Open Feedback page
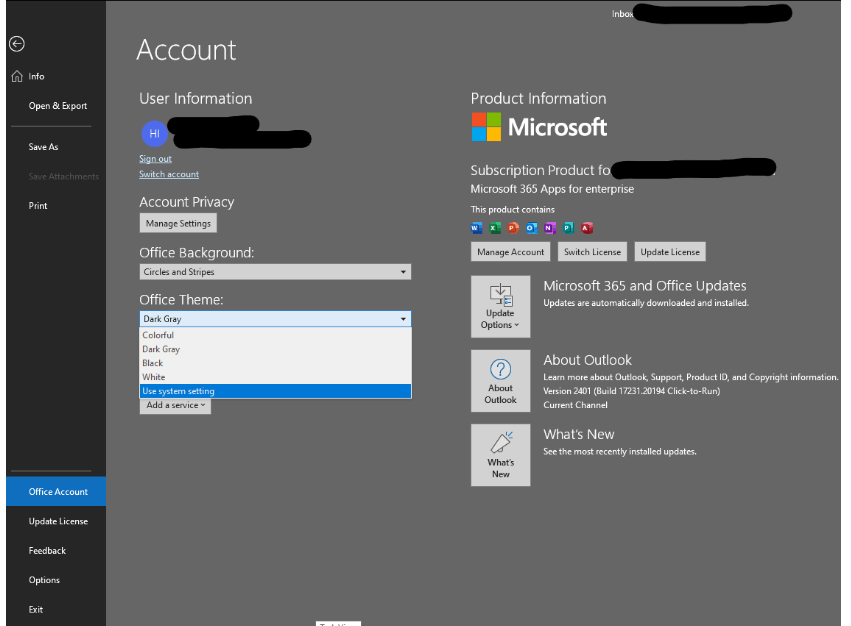Viewport: 851px width, 626px height. [x=56, y=551]
